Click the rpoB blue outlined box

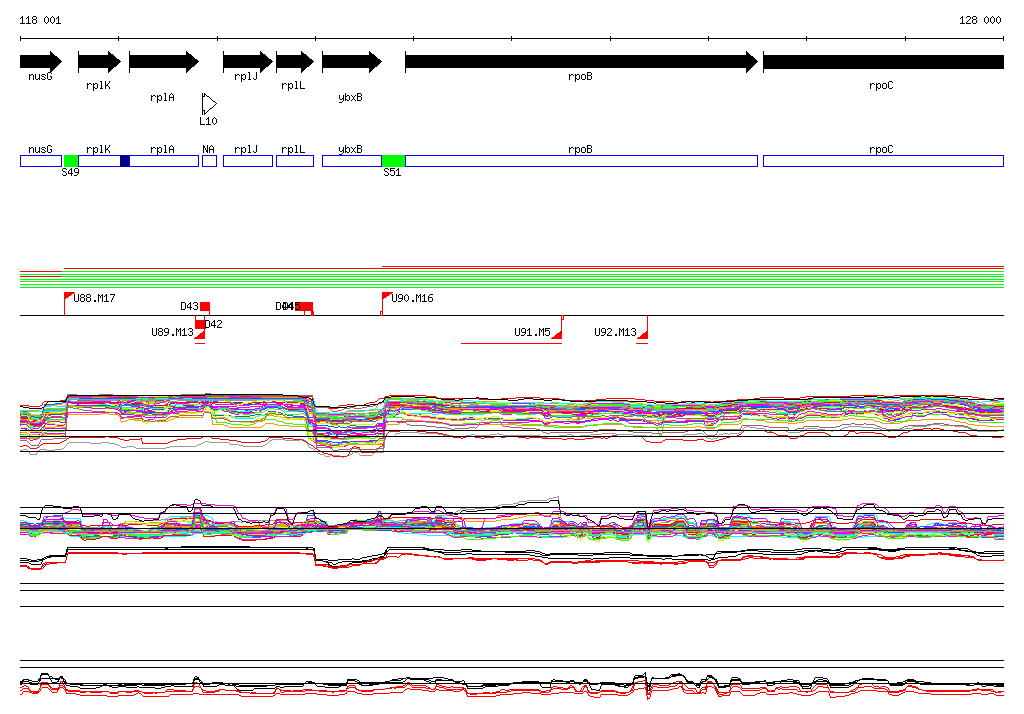click(x=581, y=161)
